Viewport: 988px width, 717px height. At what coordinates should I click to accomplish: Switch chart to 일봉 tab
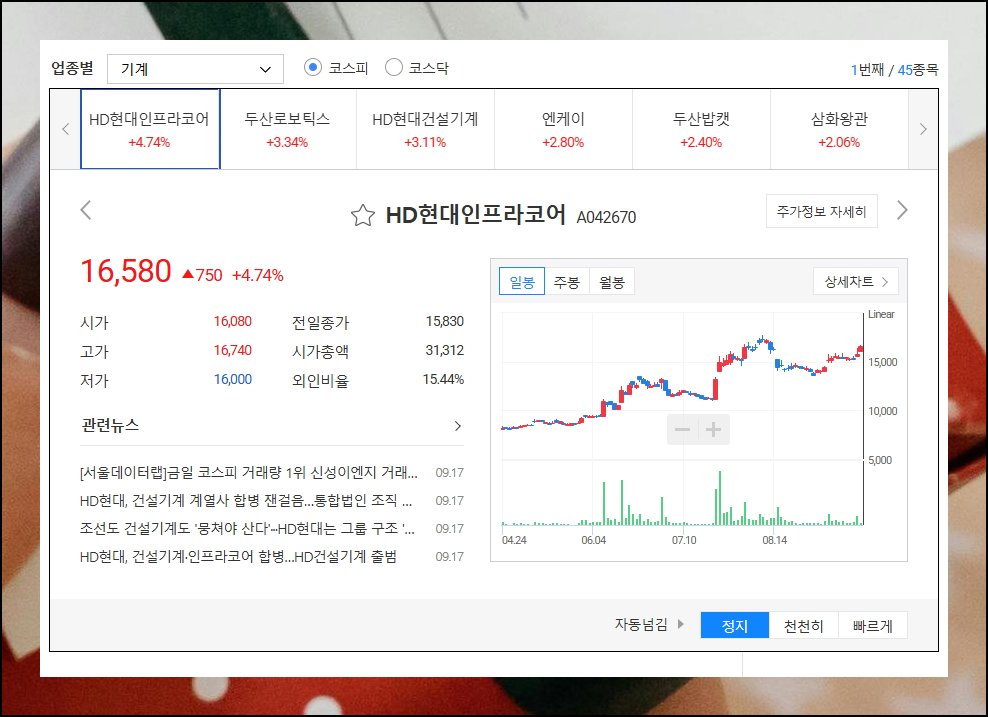(522, 282)
